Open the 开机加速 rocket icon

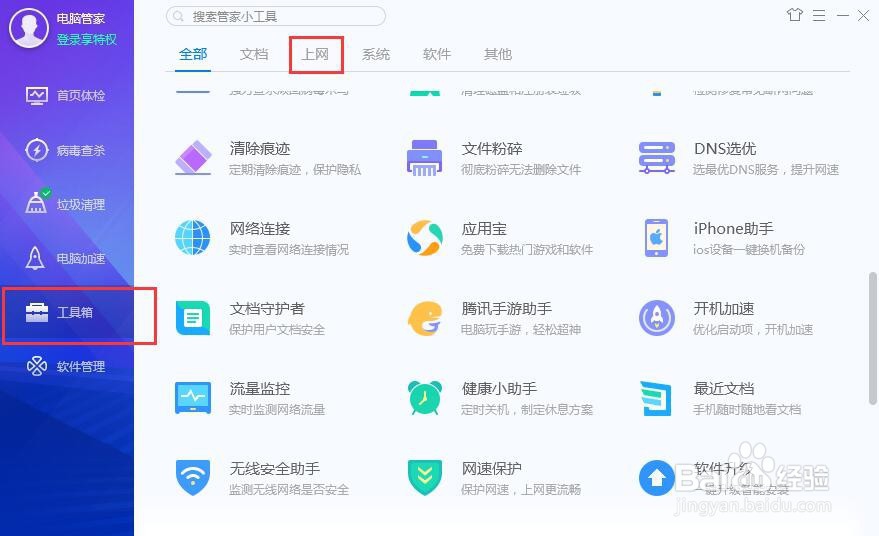pyautogui.click(x=656, y=318)
